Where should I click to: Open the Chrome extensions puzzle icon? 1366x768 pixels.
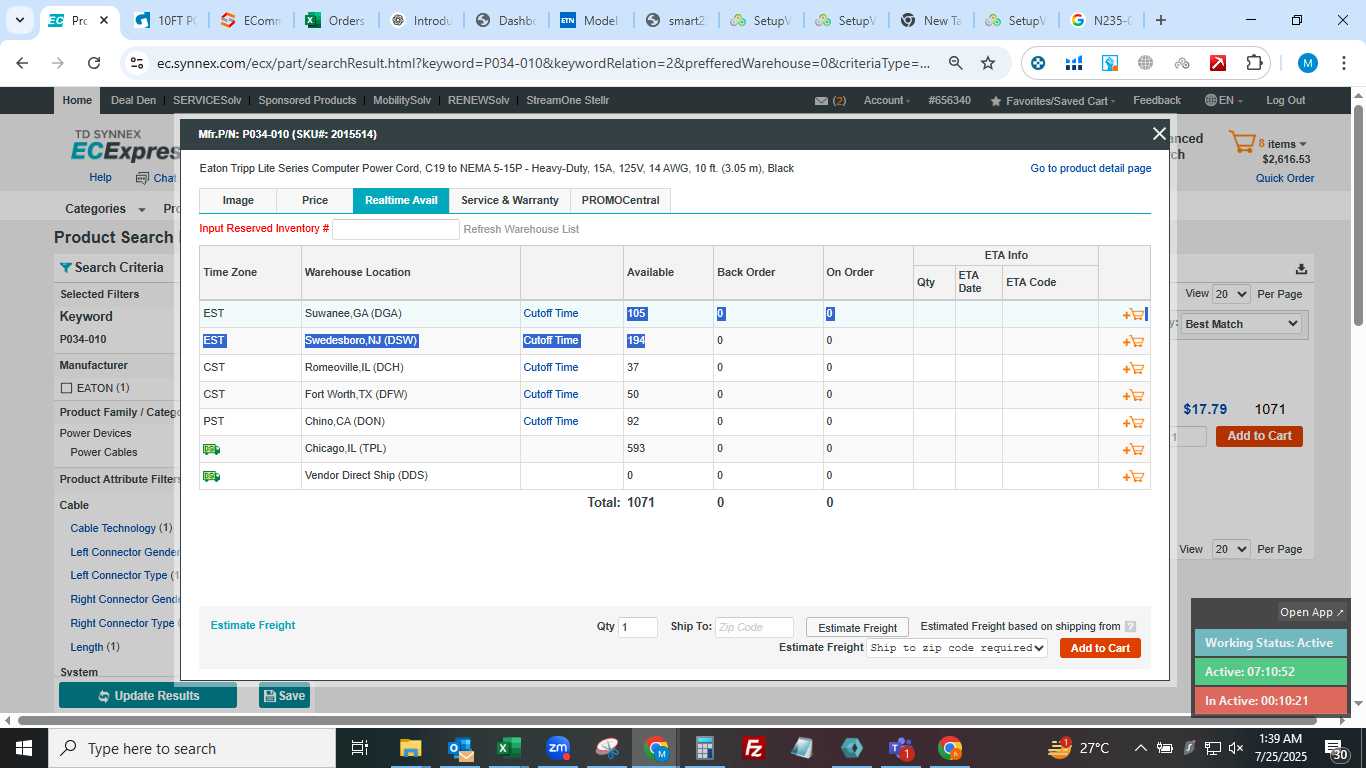coord(1254,63)
